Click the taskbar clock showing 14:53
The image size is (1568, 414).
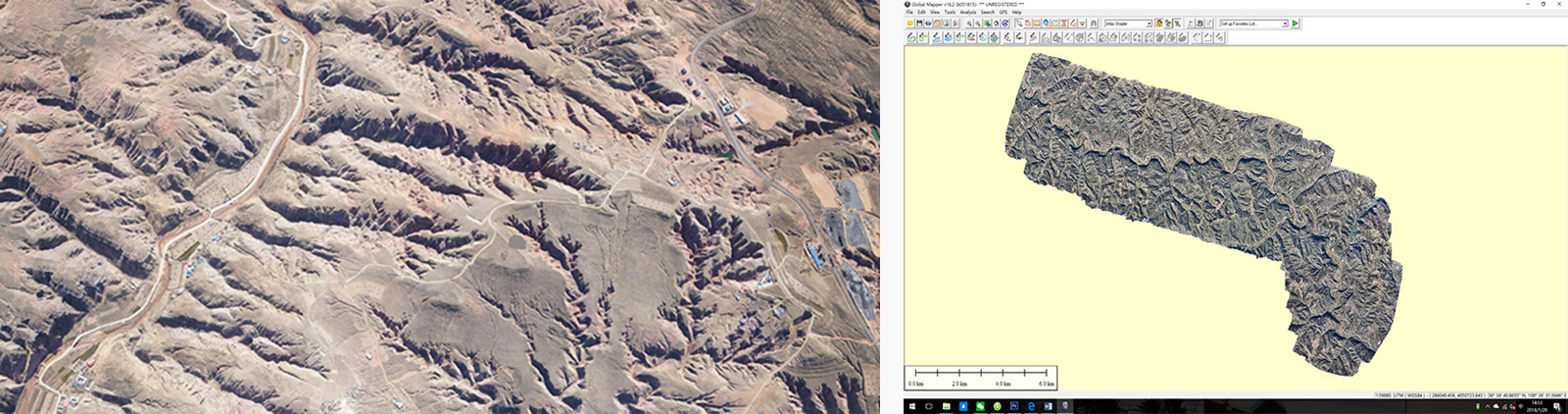tap(1537, 406)
